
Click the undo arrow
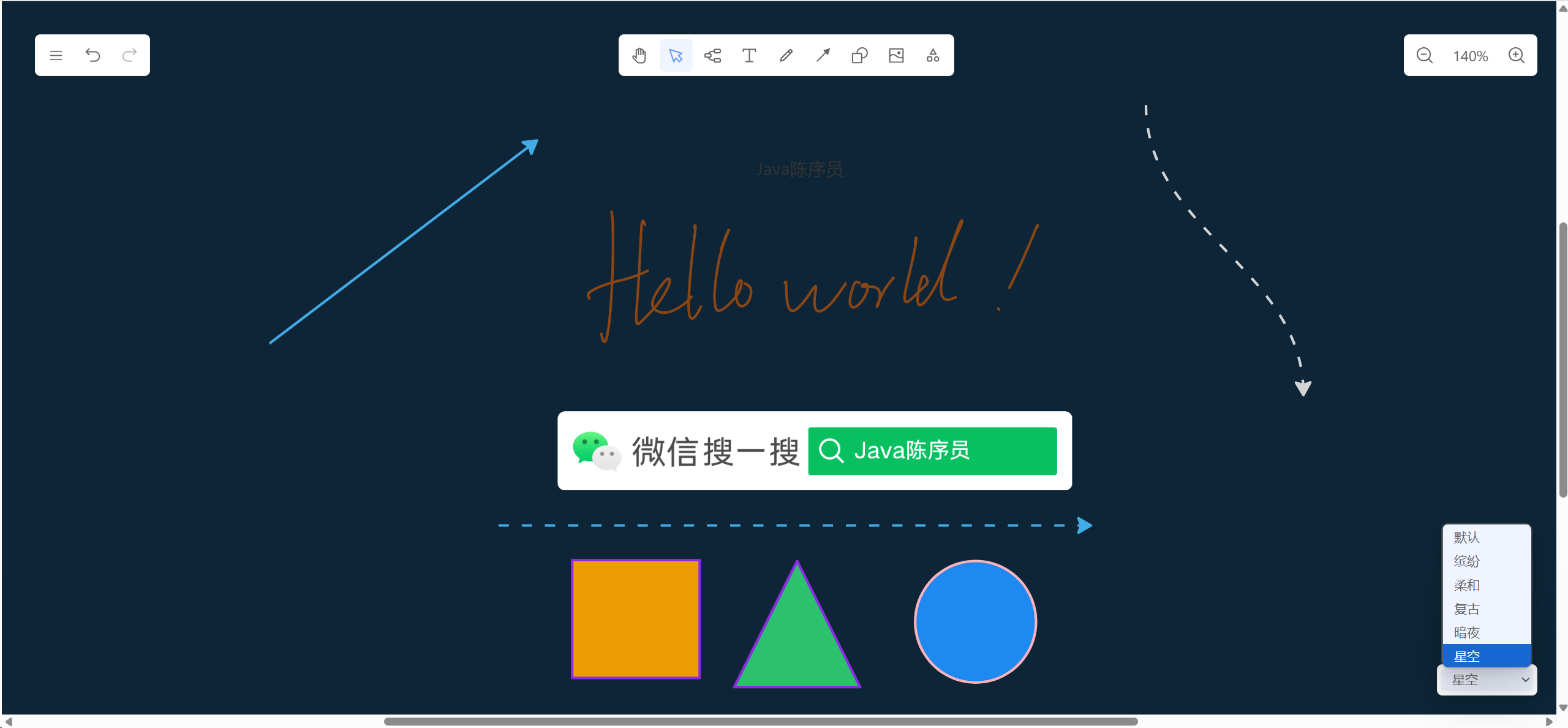pyautogui.click(x=92, y=56)
